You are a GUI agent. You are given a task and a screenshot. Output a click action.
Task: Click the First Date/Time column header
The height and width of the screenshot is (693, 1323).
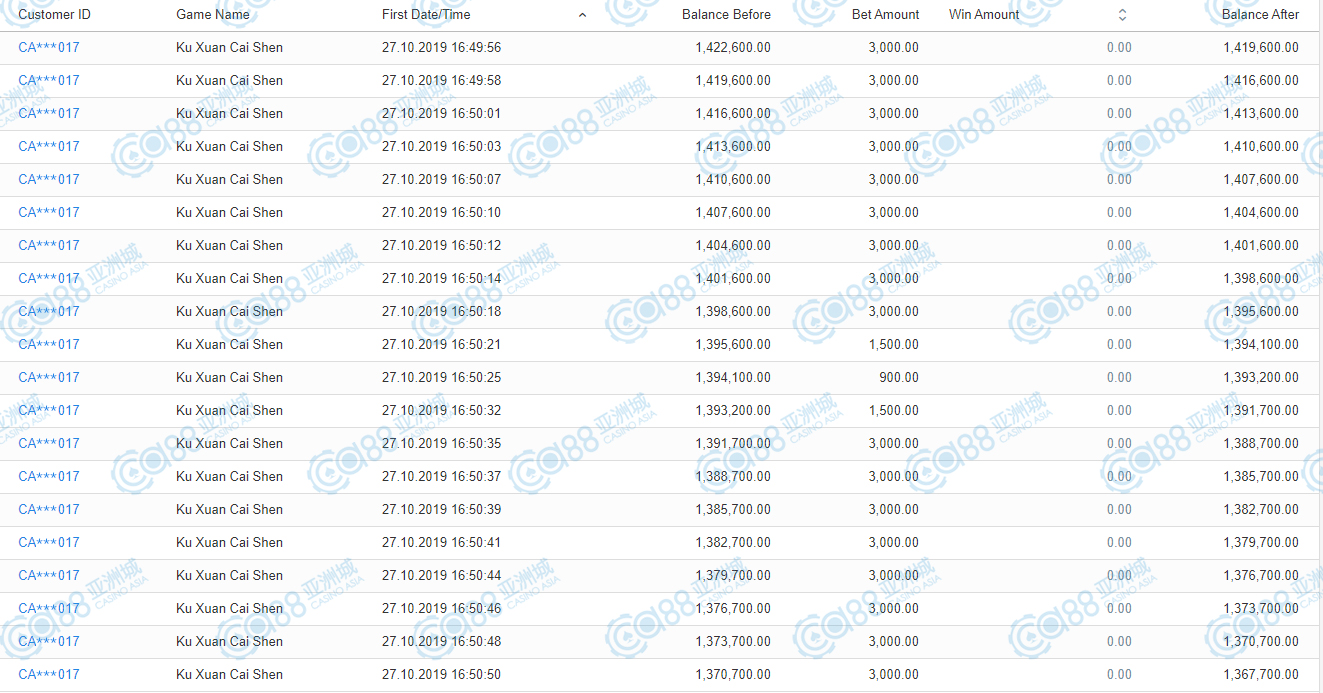point(426,15)
